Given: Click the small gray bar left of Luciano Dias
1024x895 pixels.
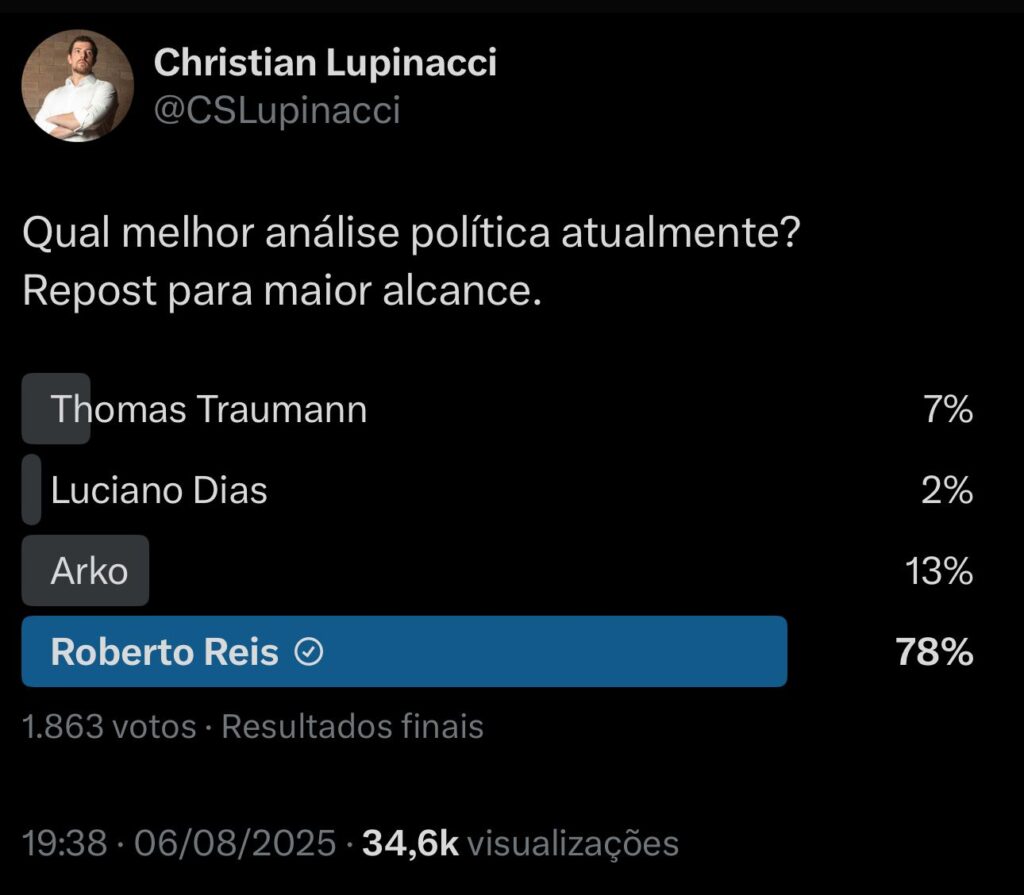Looking at the screenshot, I should 31,490.
